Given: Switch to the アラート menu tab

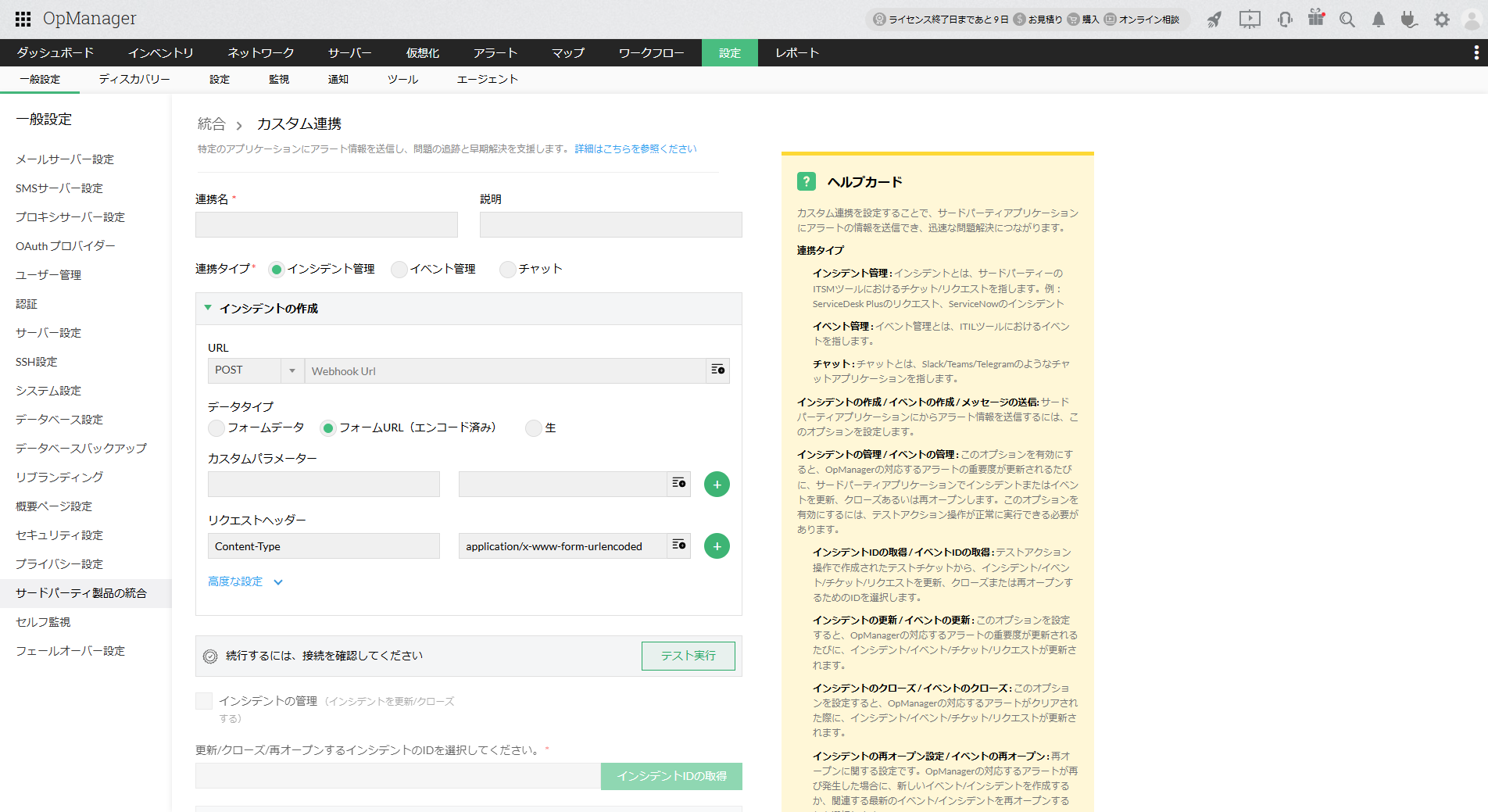Looking at the screenshot, I should pyautogui.click(x=495, y=53).
